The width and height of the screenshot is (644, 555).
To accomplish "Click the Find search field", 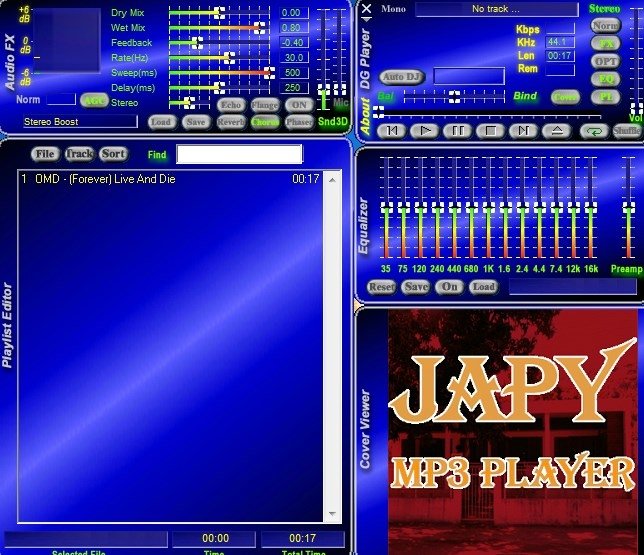I will point(239,154).
